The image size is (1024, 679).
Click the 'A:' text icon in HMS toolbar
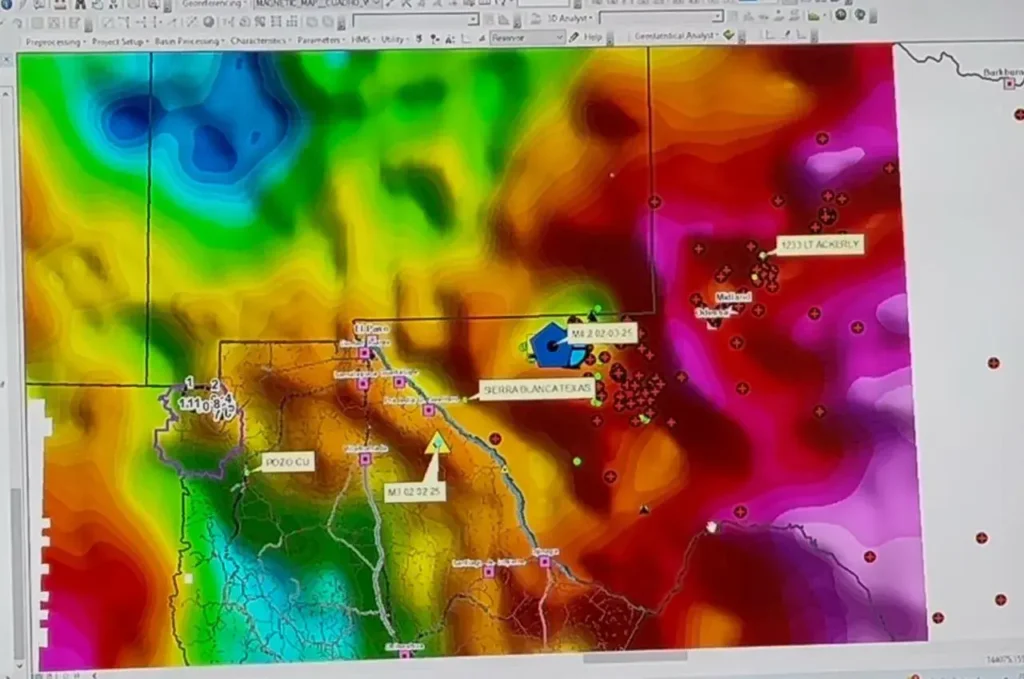coord(450,39)
